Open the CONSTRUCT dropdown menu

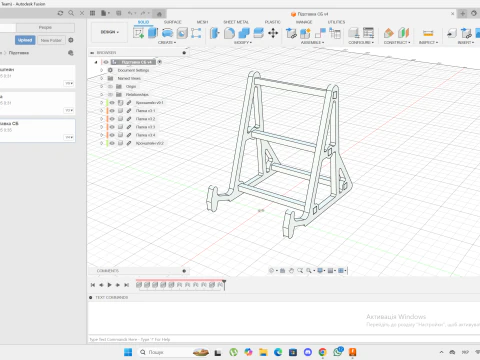pyautogui.click(x=397, y=43)
